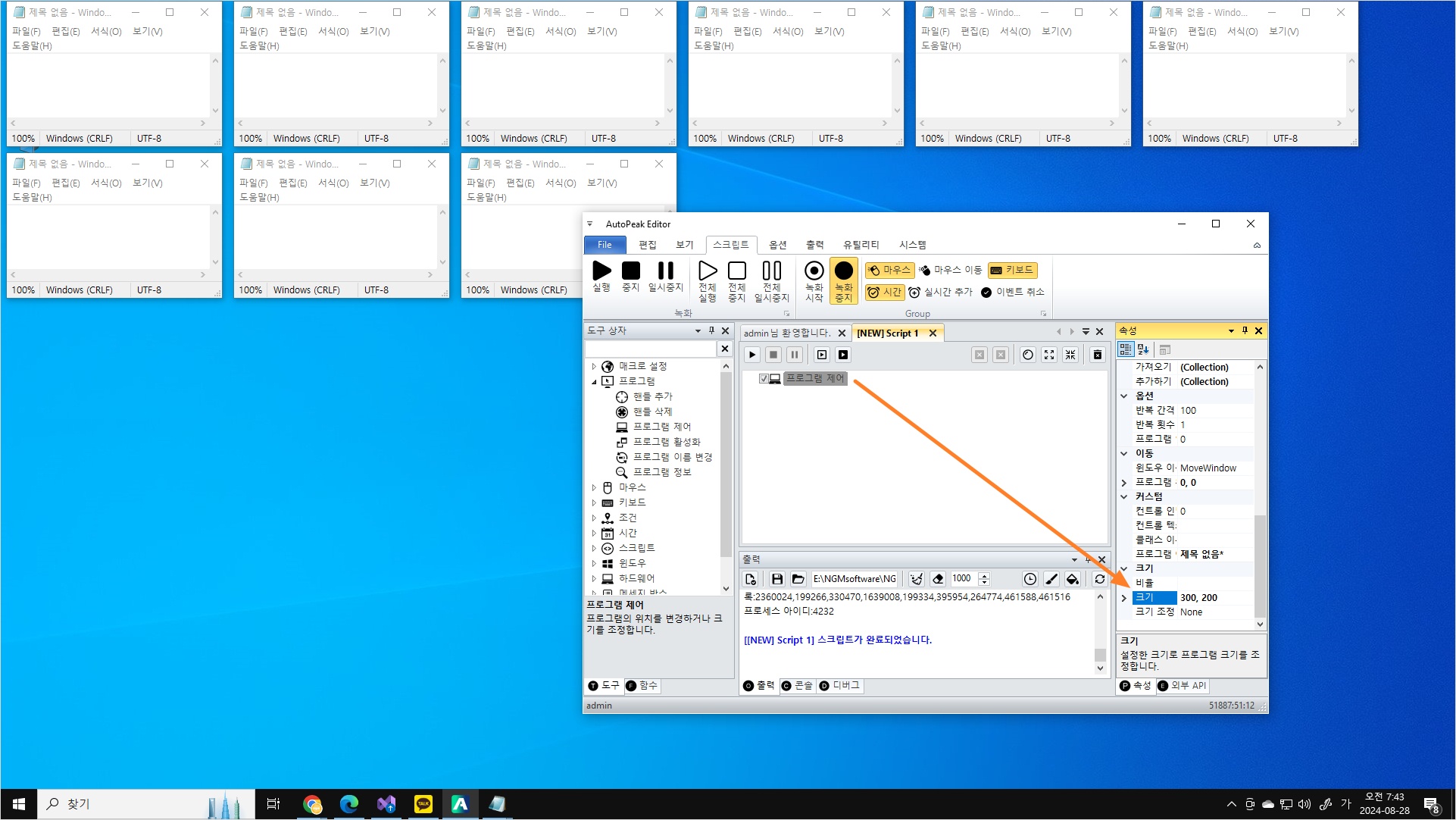
Task: Collapse the 프로그램 tree node in toolbox
Action: pos(594,381)
